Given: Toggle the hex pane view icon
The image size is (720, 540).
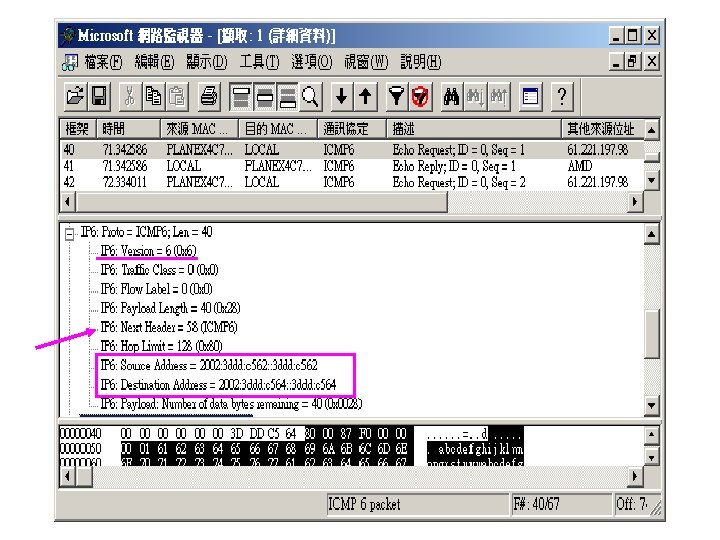Looking at the screenshot, I should tap(288, 96).
